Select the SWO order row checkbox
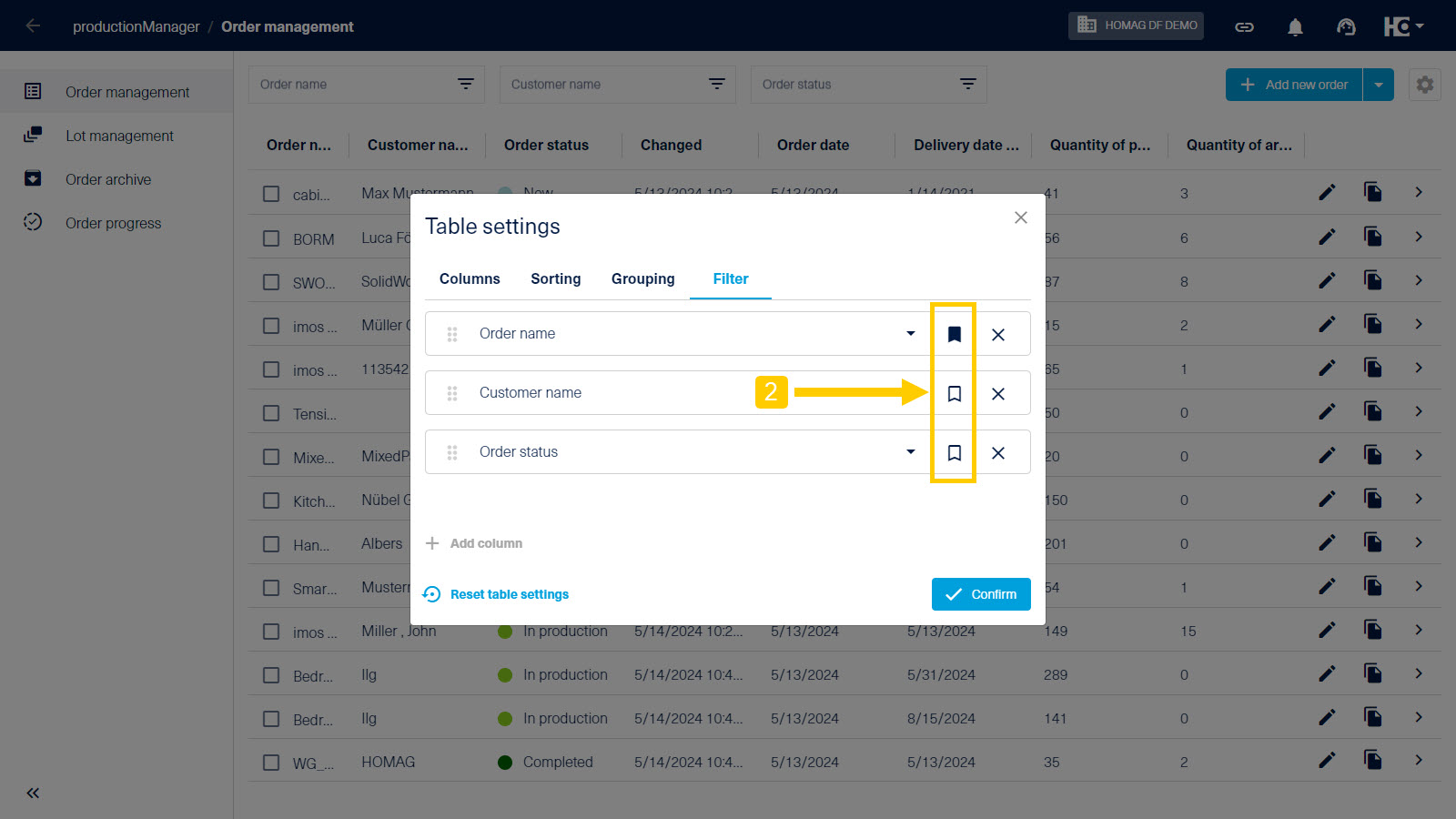Viewport: 1456px width, 819px height. [x=270, y=281]
